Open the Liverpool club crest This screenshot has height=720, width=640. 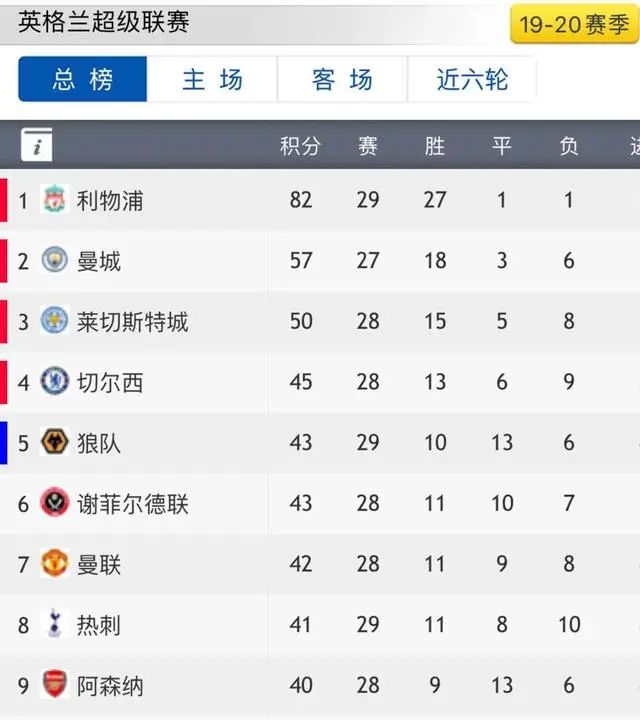55,199
